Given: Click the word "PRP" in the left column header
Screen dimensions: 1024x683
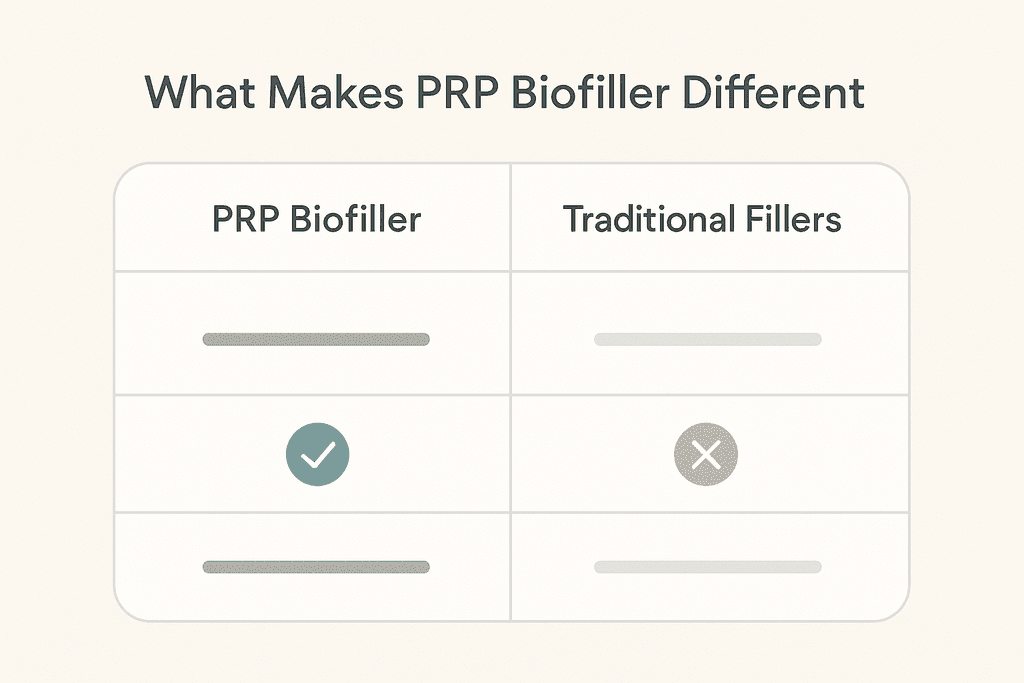Looking at the screenshot, I should (x=247, y=218).
